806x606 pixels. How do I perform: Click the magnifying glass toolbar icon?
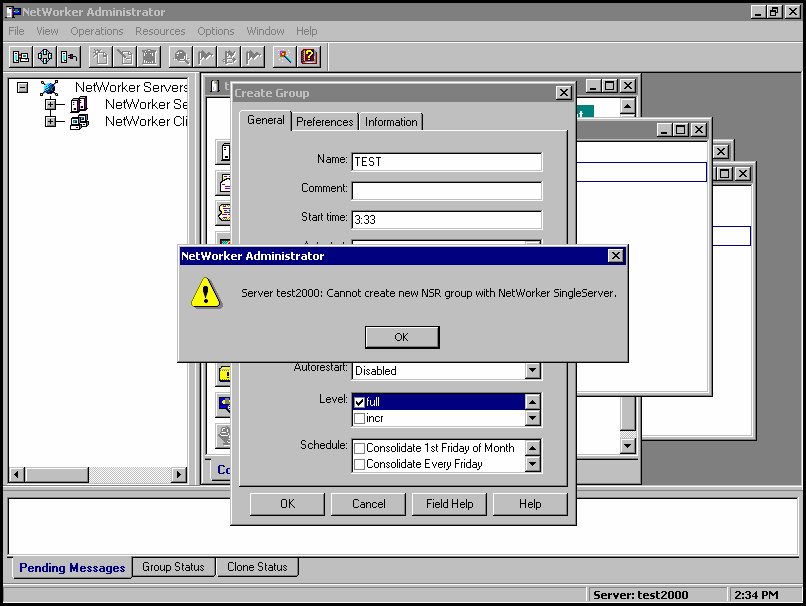click(x=181, y=57)
